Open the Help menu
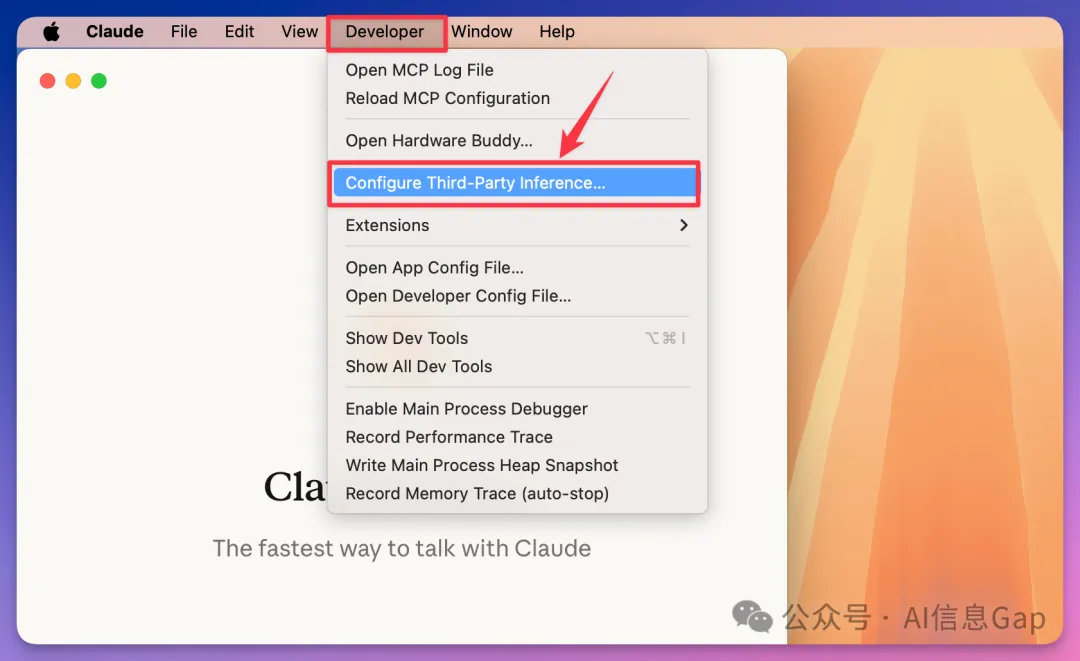 point(557,32)
